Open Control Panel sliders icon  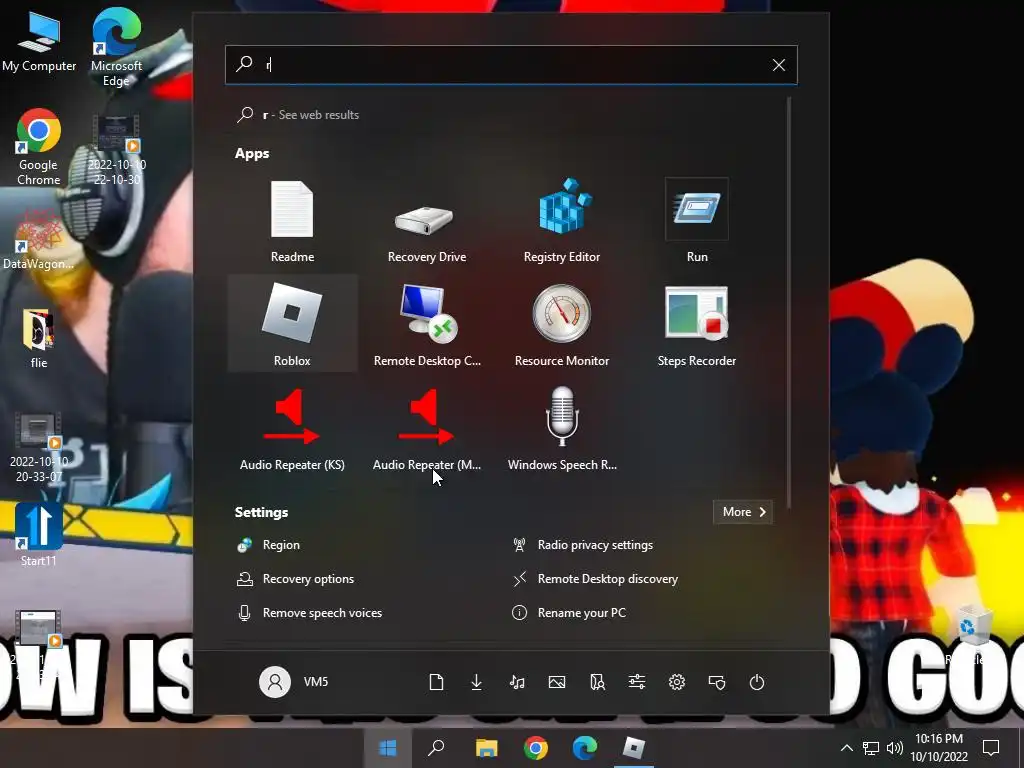pyautogui.click(x=637, y=682)
